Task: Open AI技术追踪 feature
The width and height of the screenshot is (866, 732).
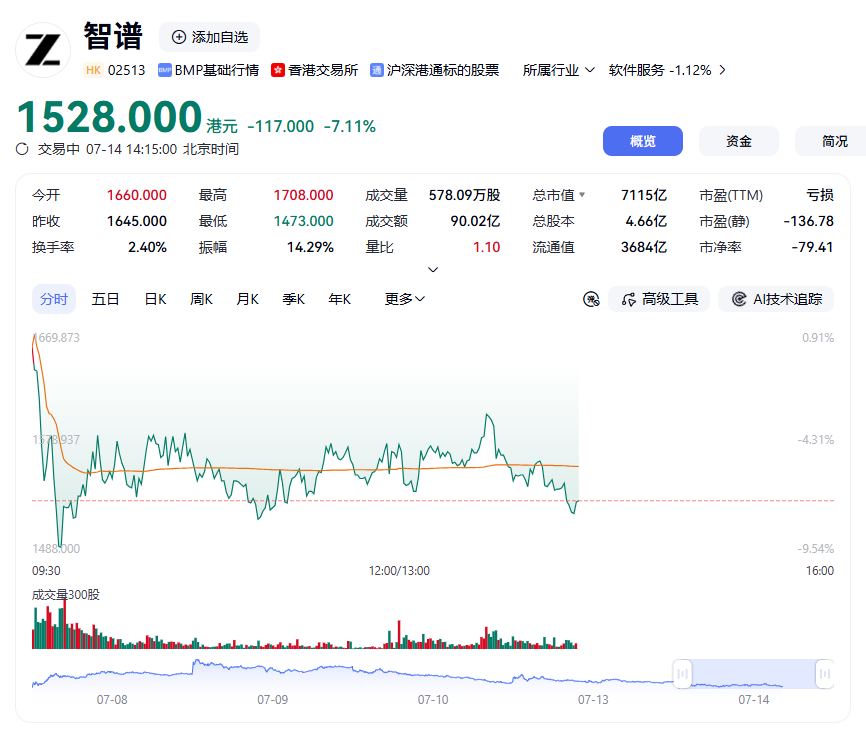Action: pos(776,299)
